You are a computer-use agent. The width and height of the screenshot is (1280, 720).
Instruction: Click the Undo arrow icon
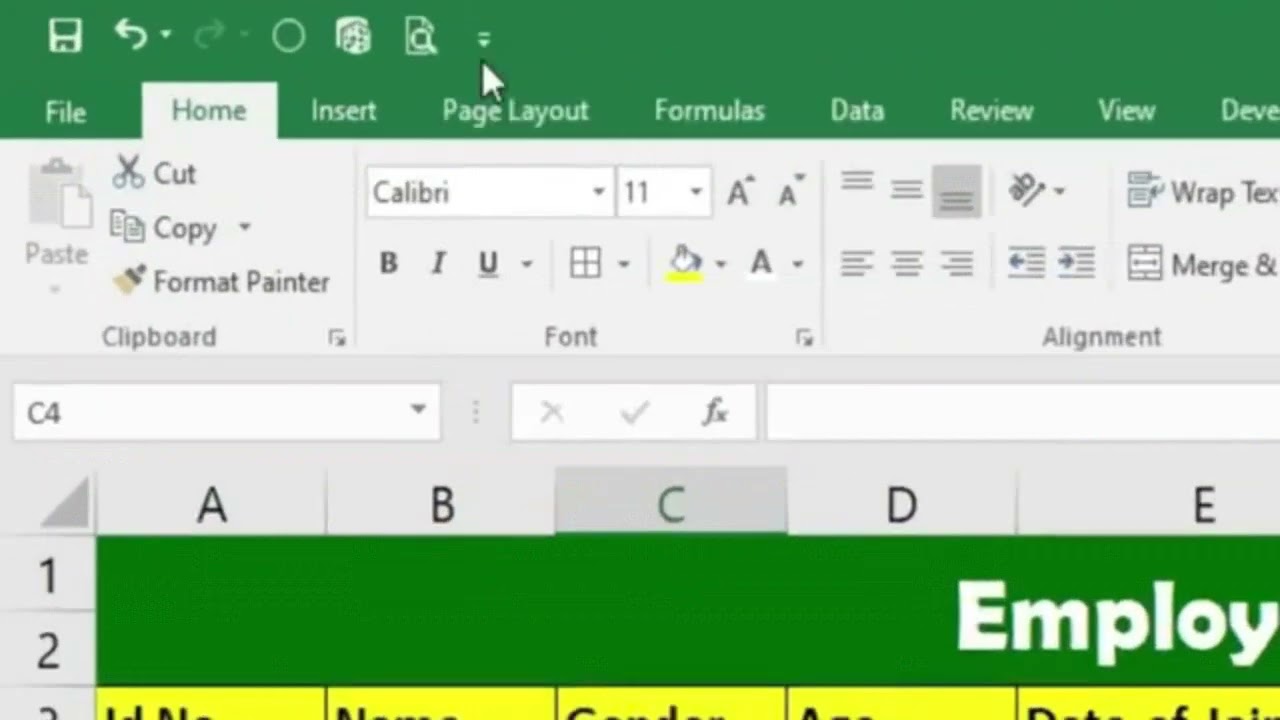click(x=131, y=35)
